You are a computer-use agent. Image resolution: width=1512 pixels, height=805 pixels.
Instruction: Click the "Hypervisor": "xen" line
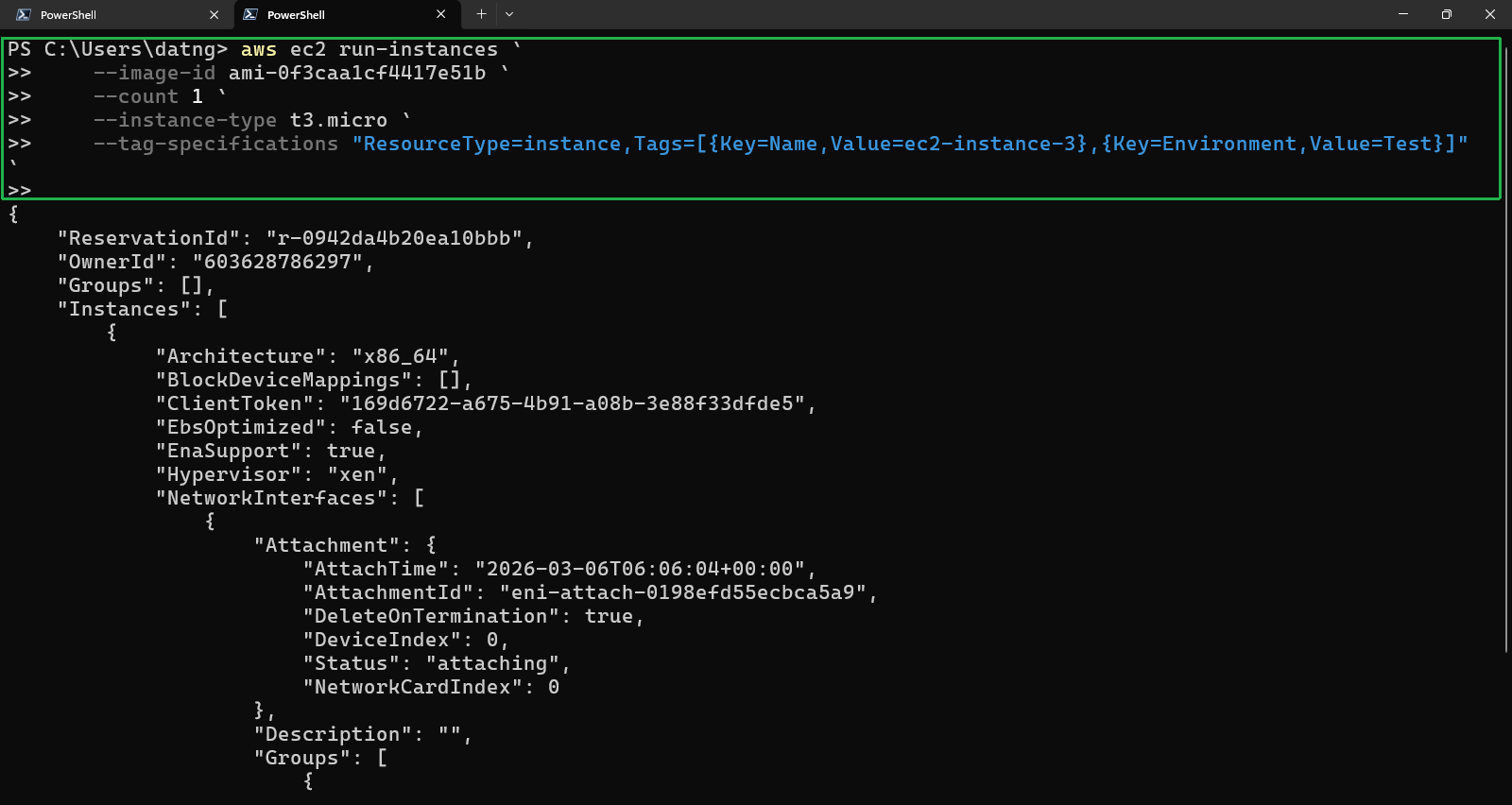277,474
